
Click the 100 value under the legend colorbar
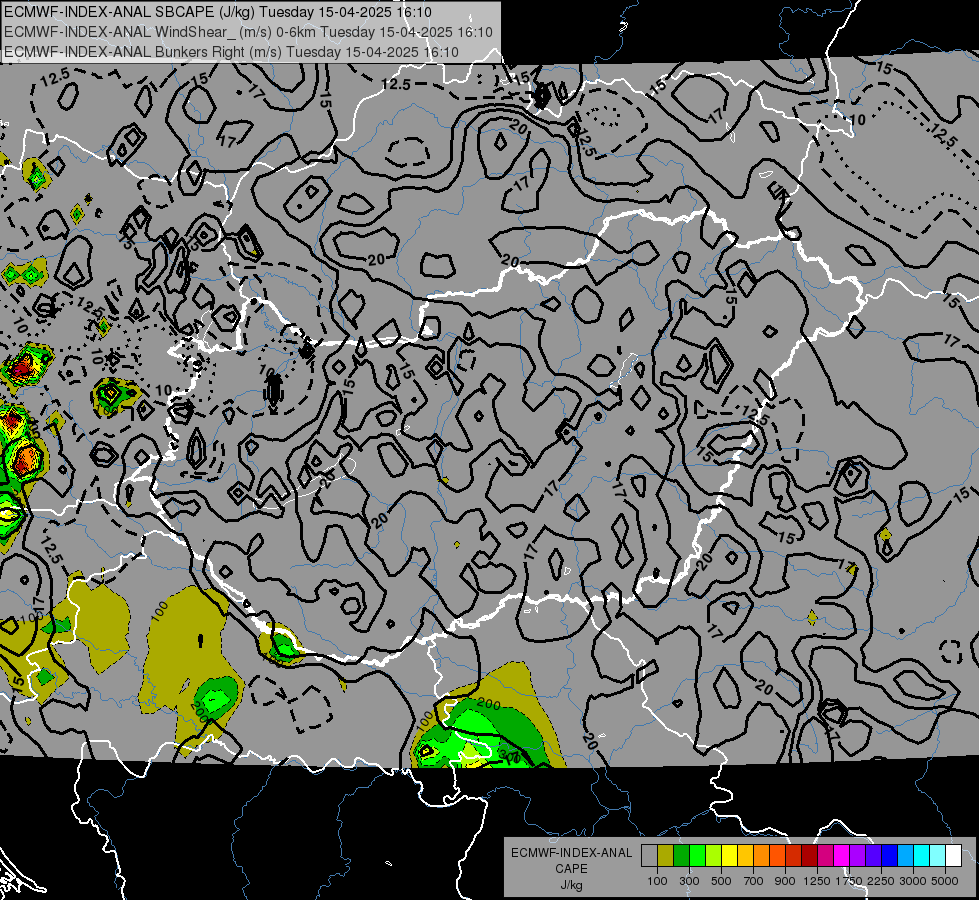[657, 881]
